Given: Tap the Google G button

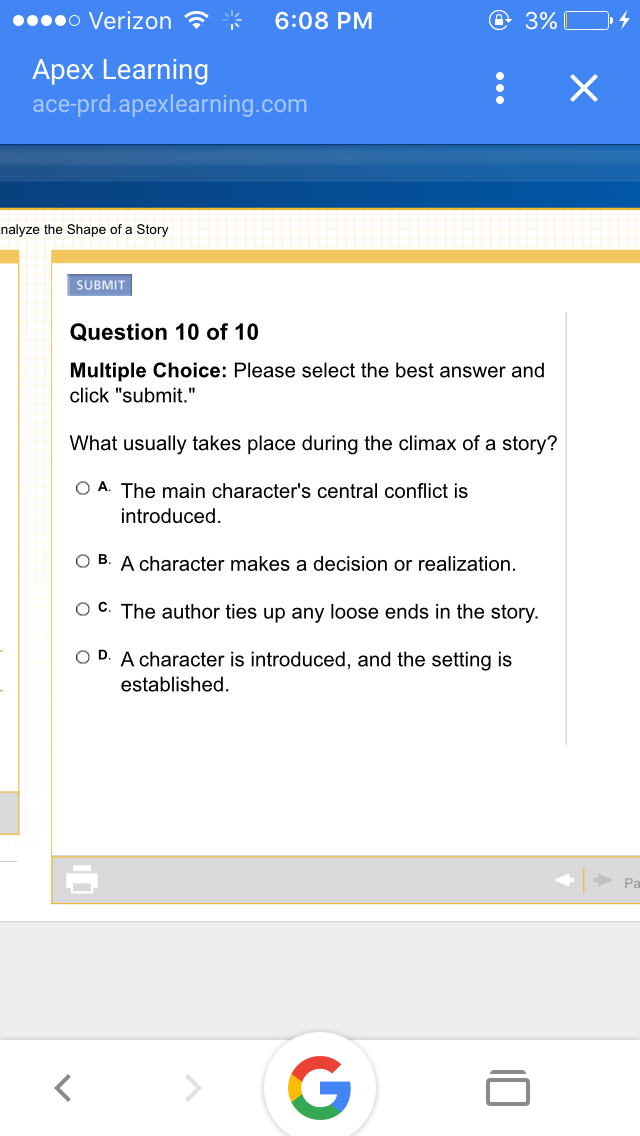Looking at the screenshot, I should pos(320,1086).
